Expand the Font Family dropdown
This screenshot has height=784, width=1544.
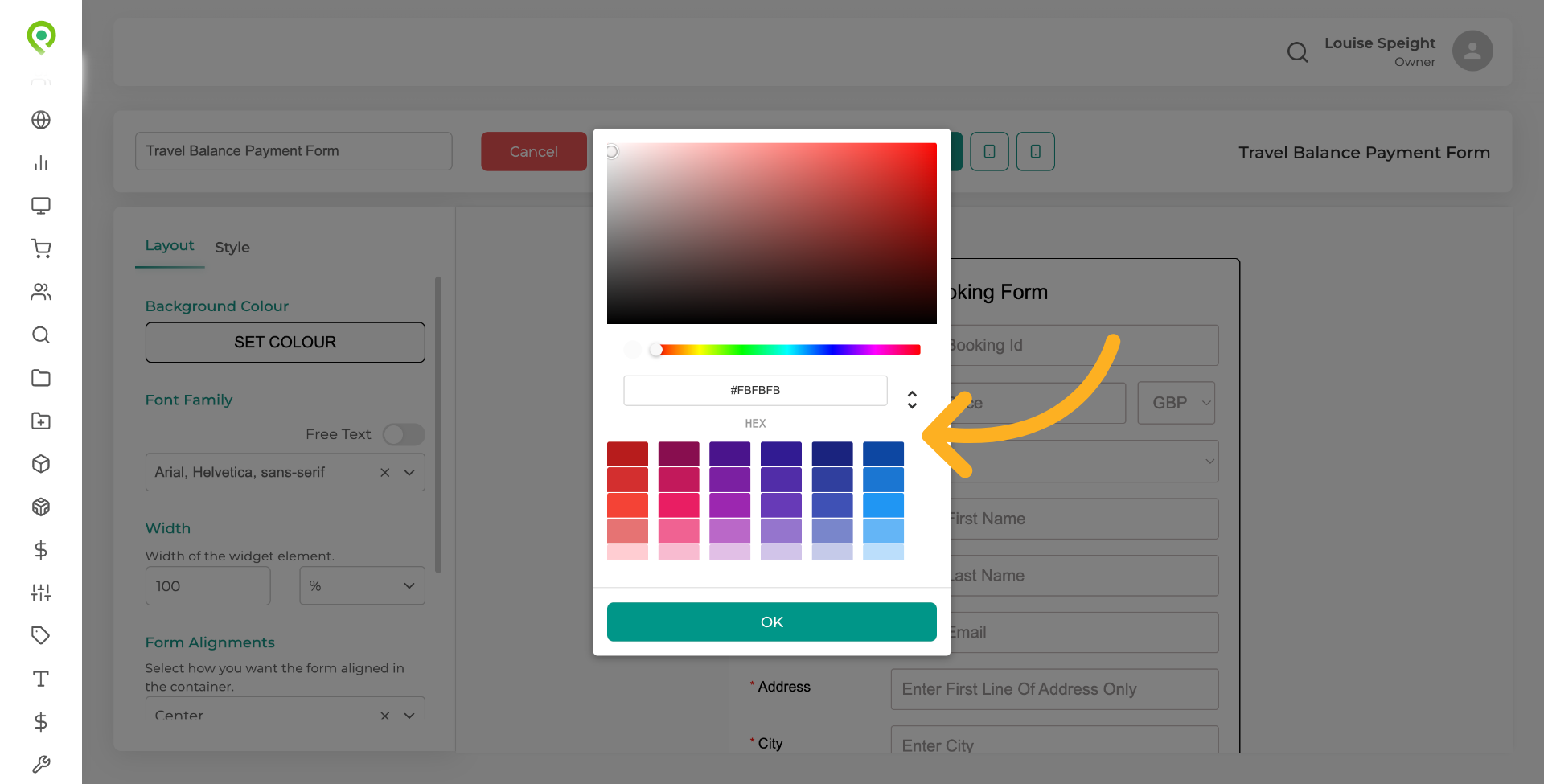tap(409, 472)
